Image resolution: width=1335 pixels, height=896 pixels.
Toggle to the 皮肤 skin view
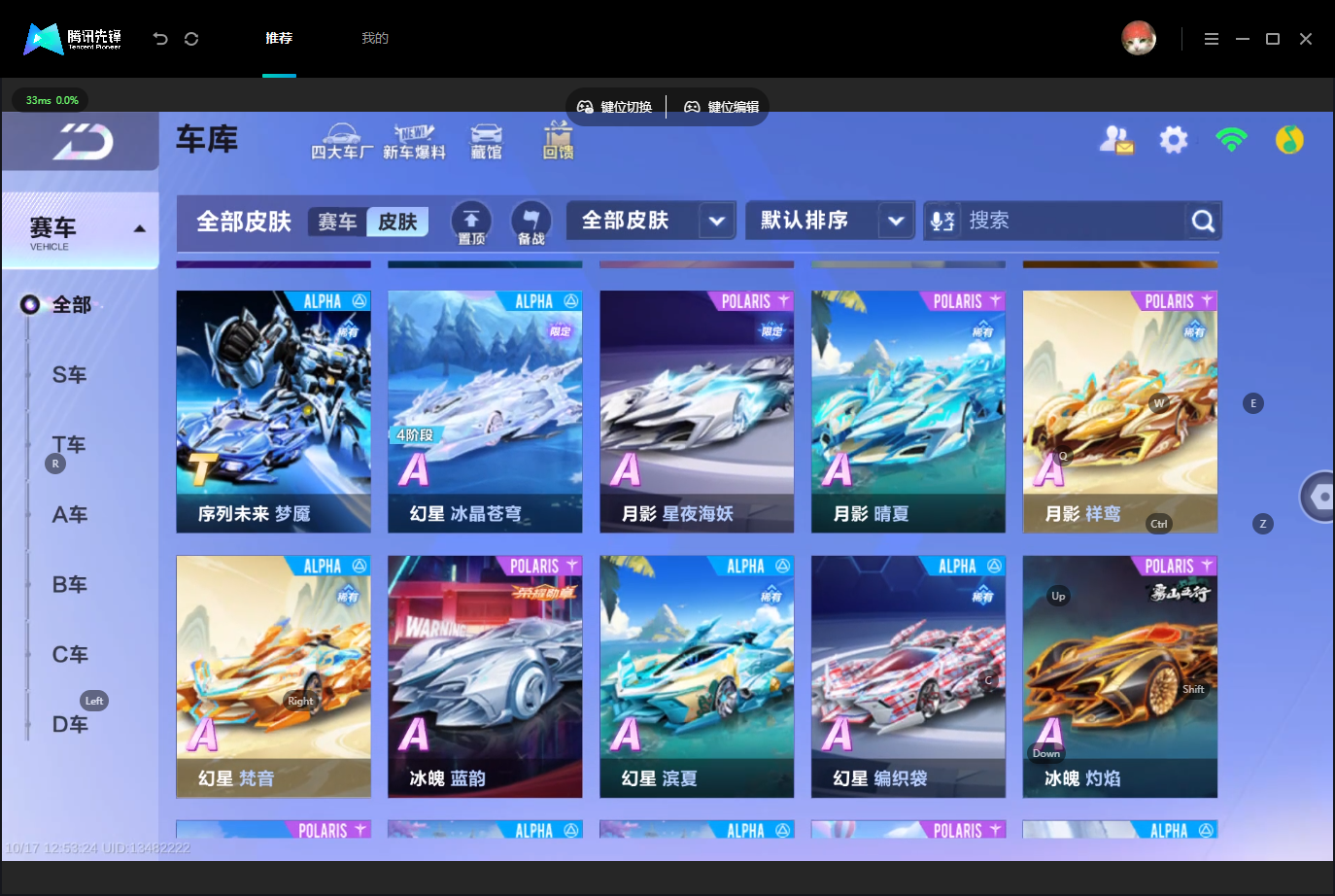click(397, 222)
